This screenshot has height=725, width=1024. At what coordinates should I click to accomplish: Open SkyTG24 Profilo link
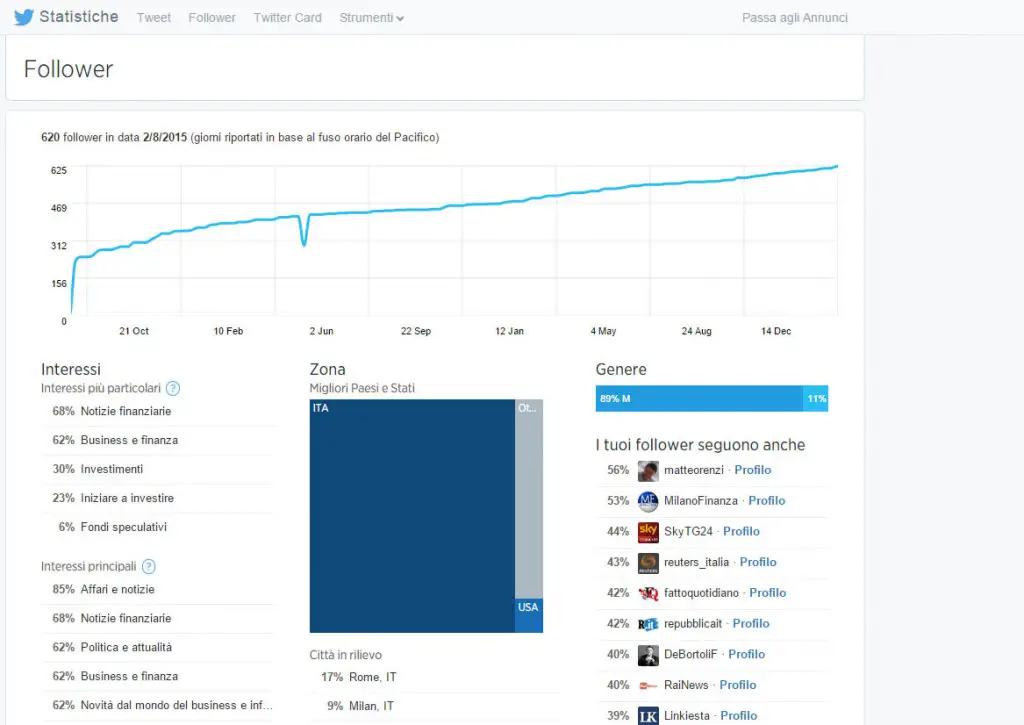(x=741, y=531)
